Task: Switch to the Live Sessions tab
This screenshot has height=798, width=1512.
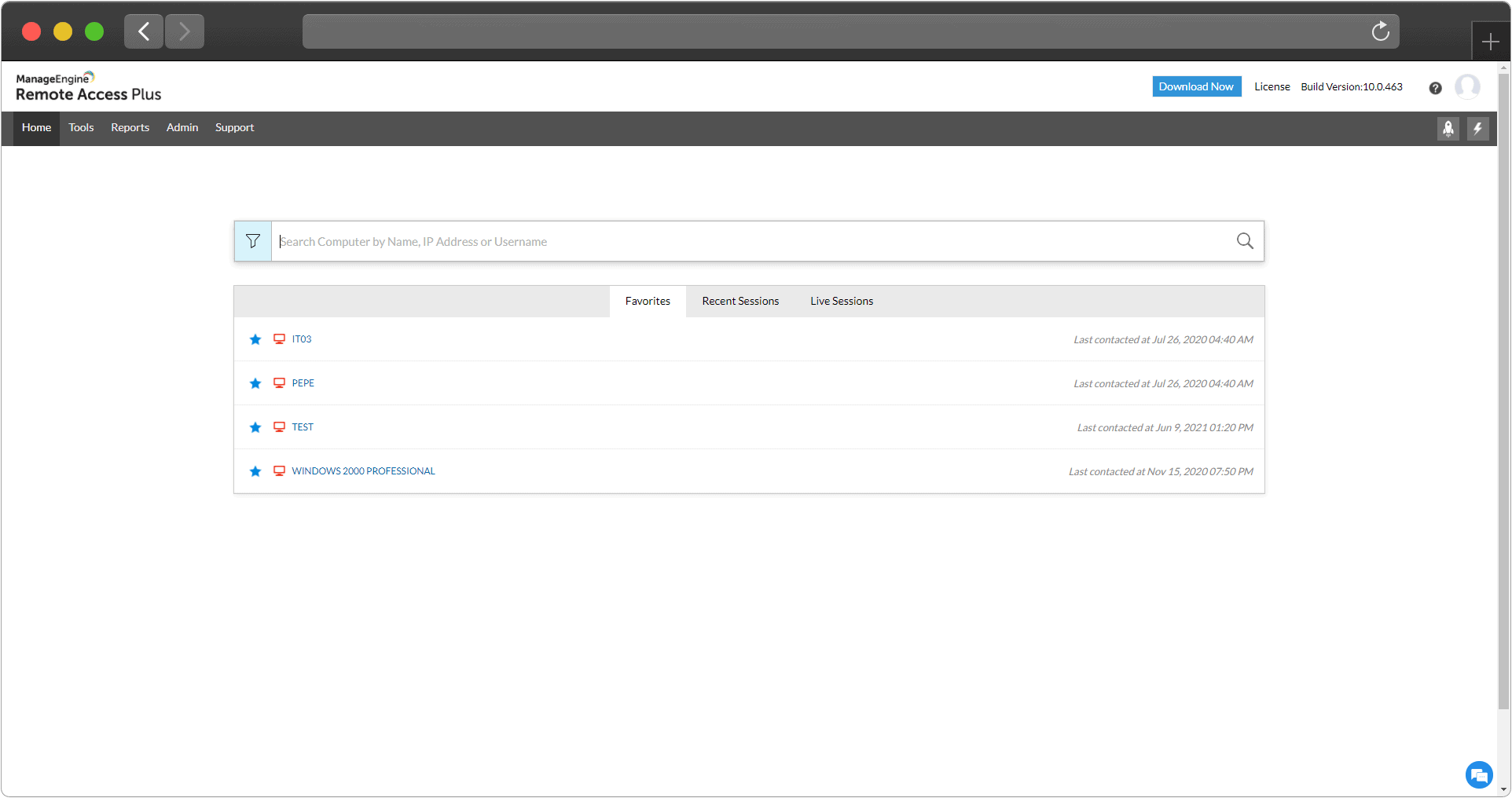Action: click(842, 302)
